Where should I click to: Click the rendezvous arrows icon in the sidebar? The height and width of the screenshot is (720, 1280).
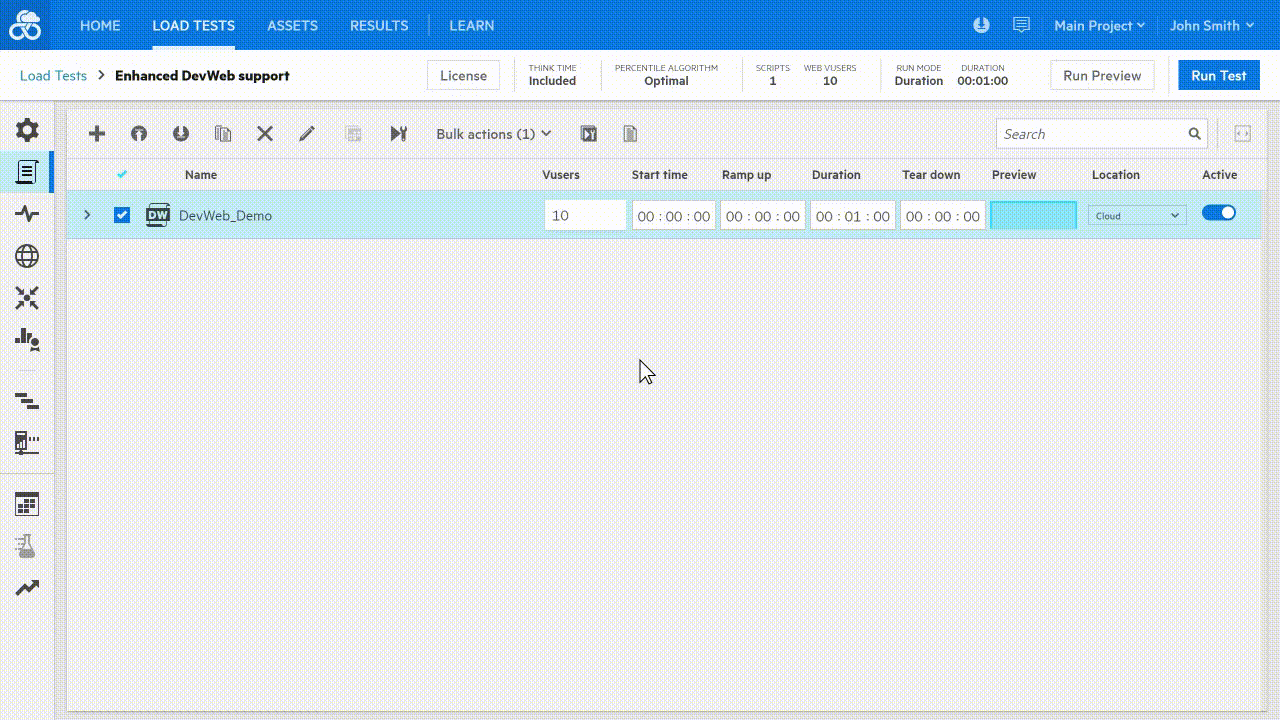click(27, 298)
